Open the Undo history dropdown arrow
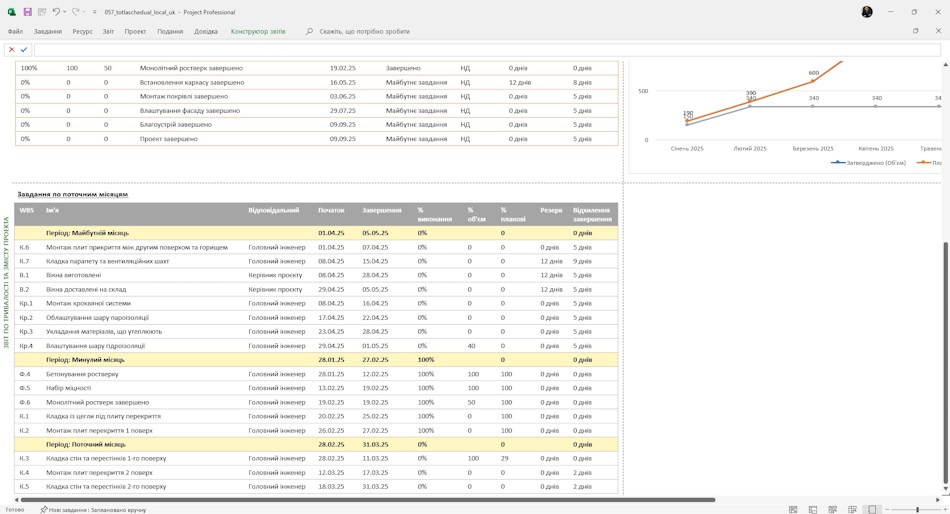Viewport: 950px width, 514px height. click(64, 12)
